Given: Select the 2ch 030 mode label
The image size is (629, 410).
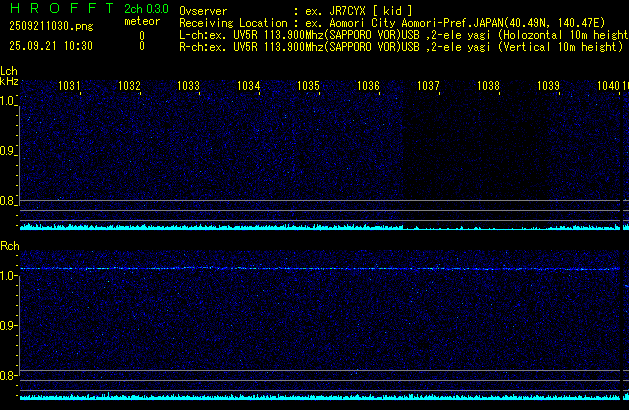Looking at the screenshot, I should (147, 9).
